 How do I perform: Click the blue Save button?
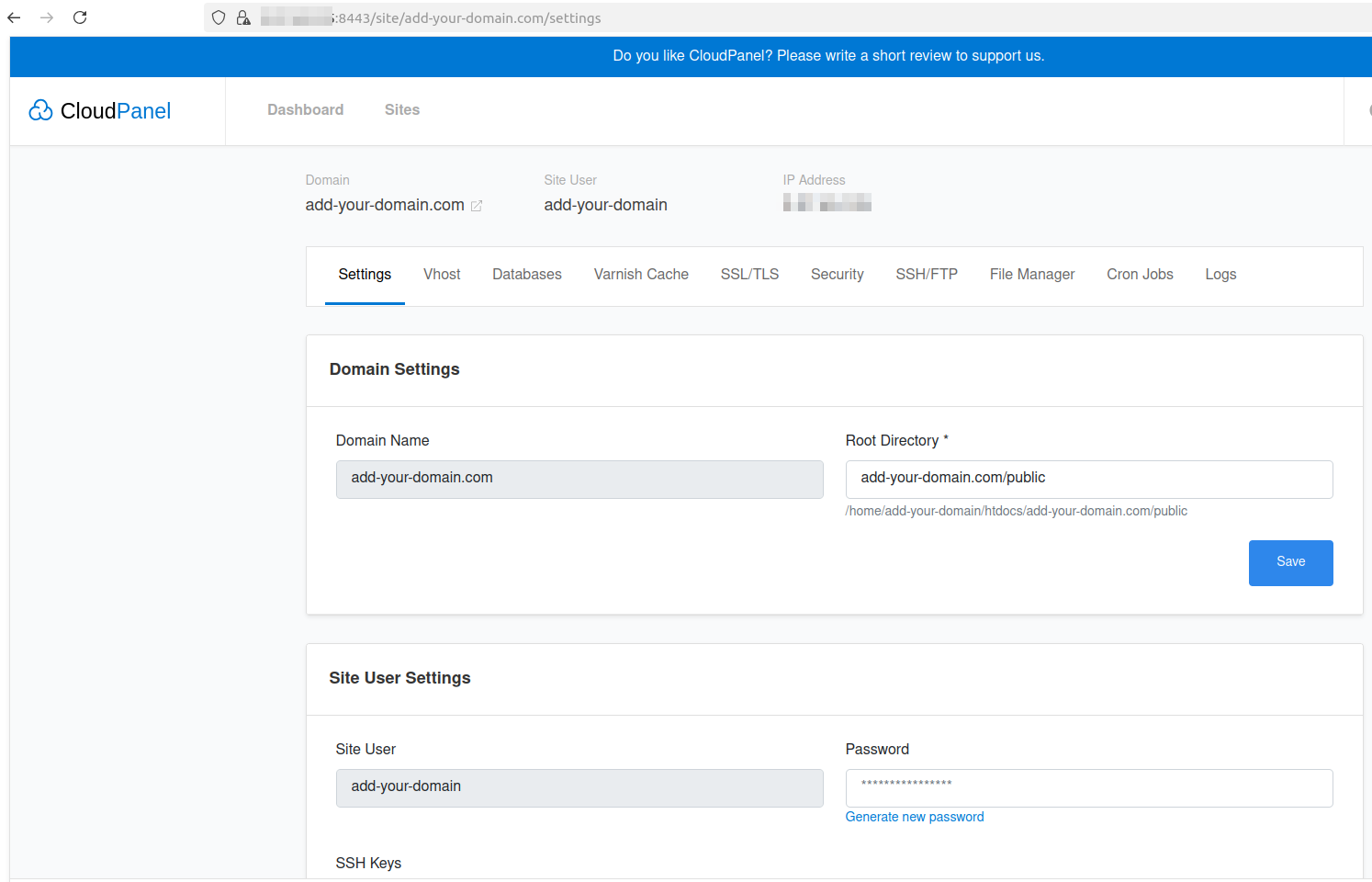point(1290,562)
